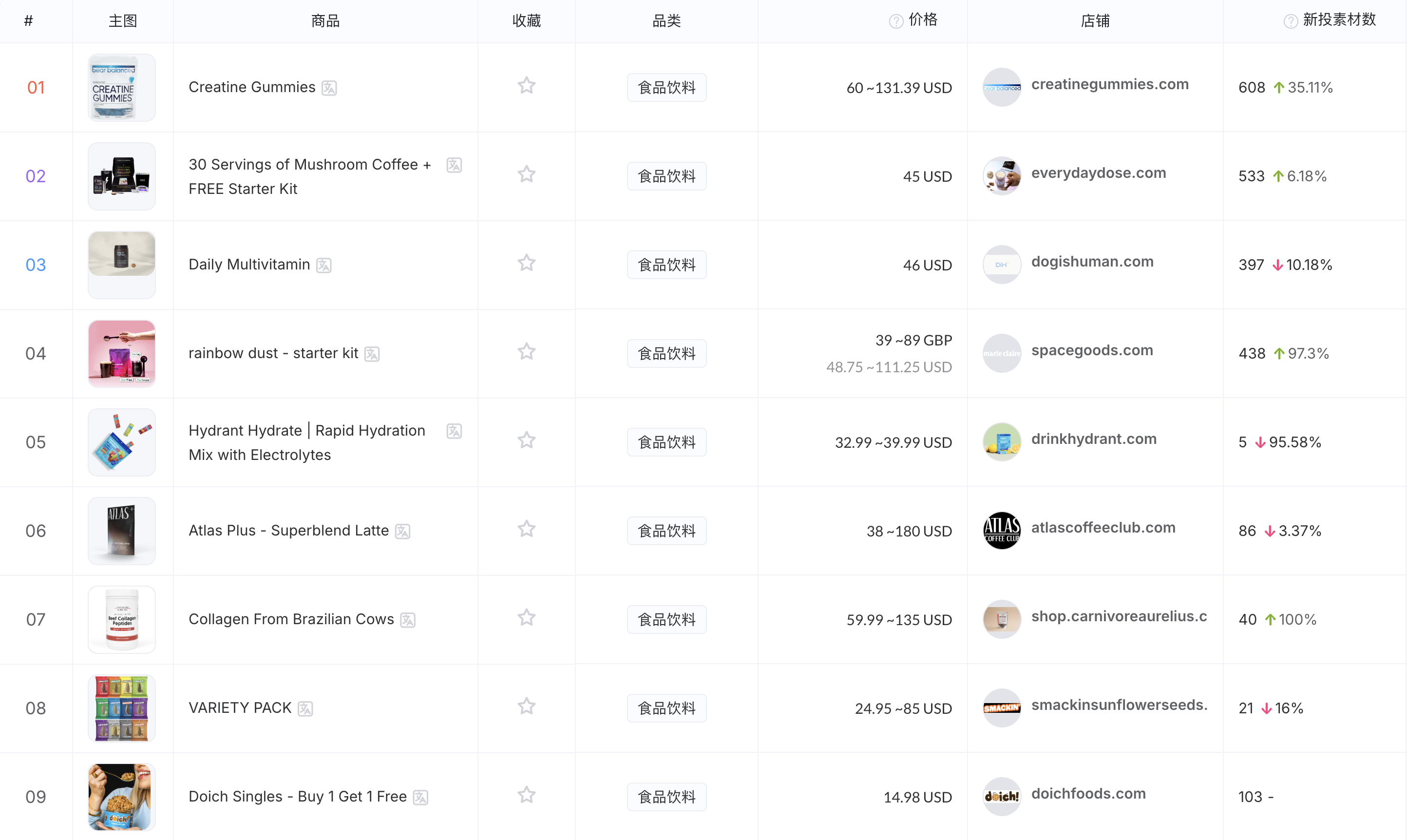
Task: Click help icon next to 价格 header
Action: point(895,21)
